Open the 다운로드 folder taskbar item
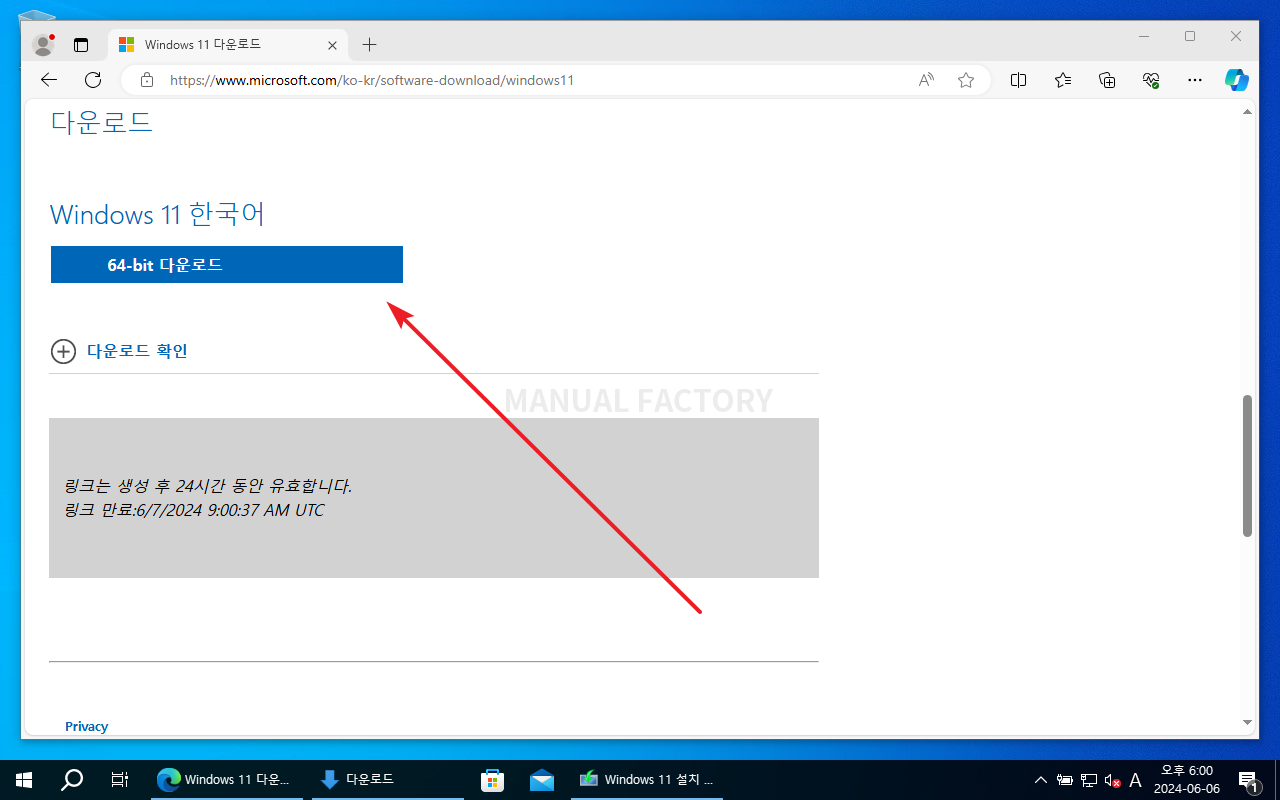 pos(387,780)
